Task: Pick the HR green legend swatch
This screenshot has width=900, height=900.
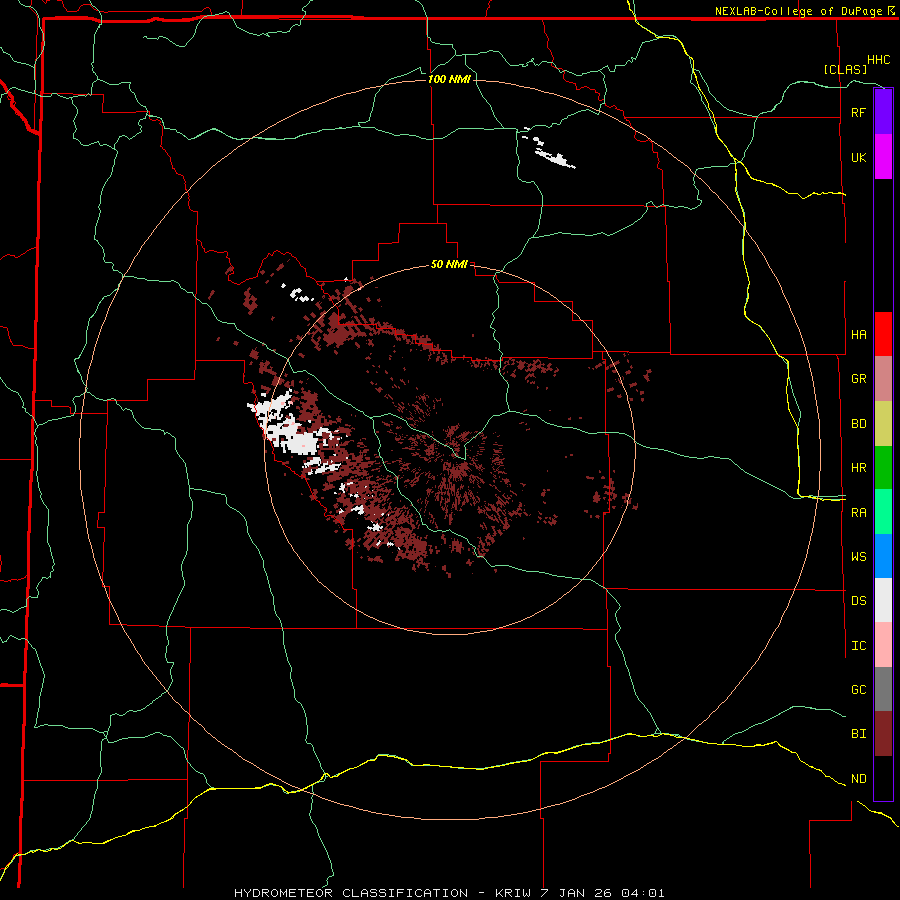Action: 883,467
